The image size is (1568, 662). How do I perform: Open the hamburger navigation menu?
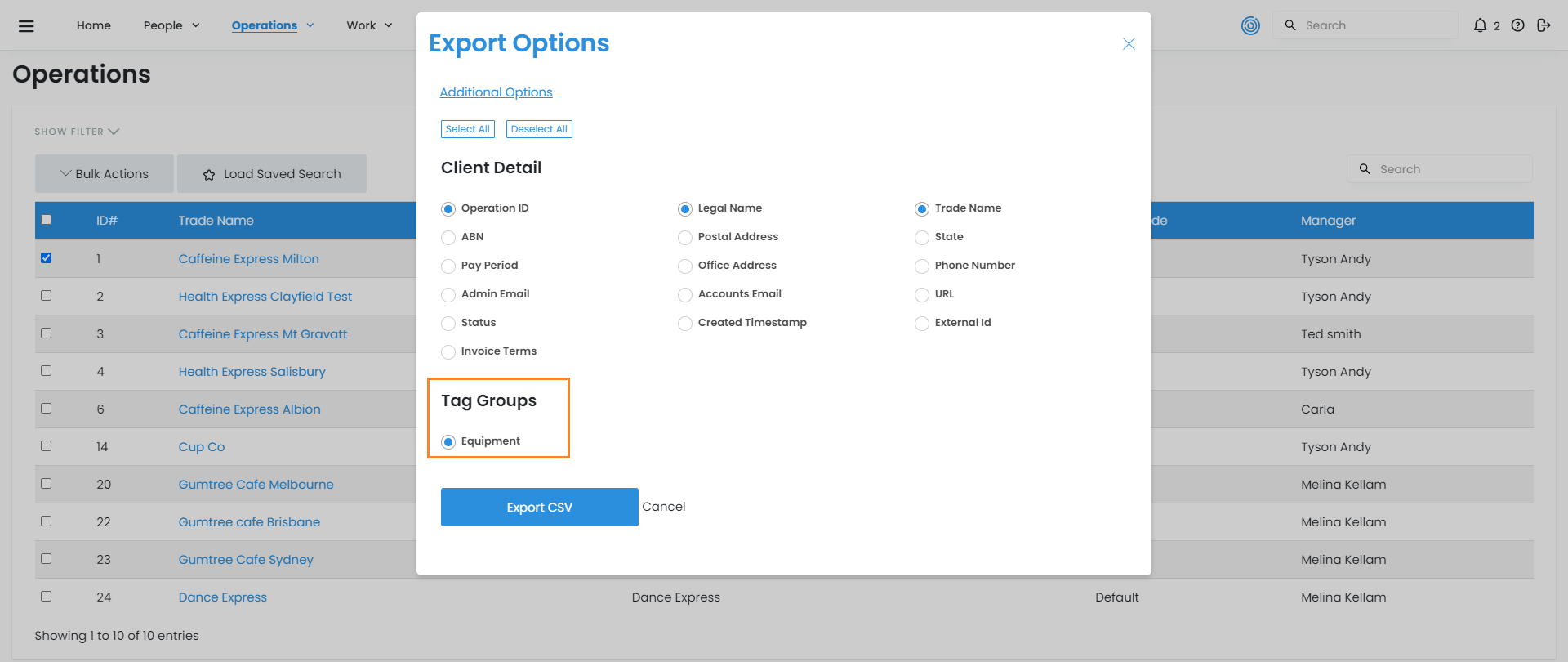[x=26, y=26]
